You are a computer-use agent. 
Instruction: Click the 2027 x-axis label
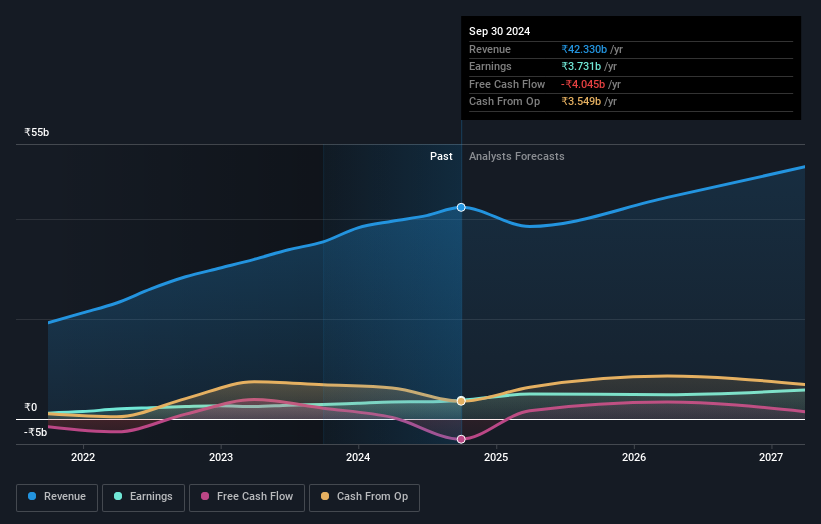click(x=771, y=457)
